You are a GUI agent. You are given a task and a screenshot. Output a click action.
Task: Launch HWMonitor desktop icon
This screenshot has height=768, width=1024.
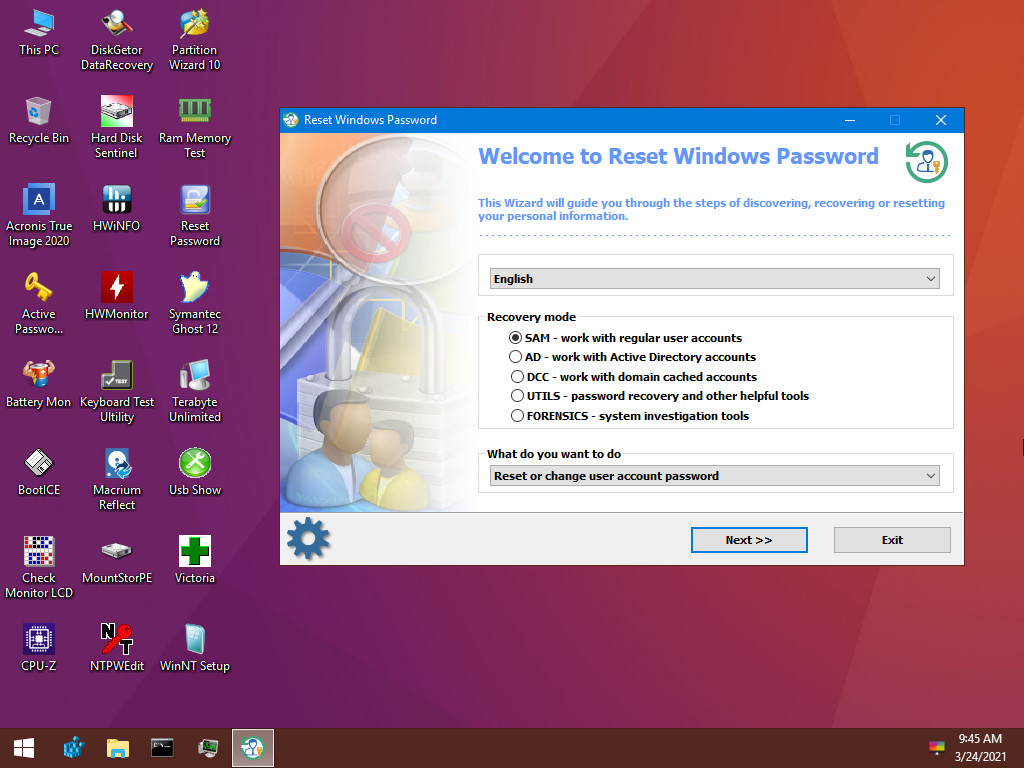[x=117, y=296]
